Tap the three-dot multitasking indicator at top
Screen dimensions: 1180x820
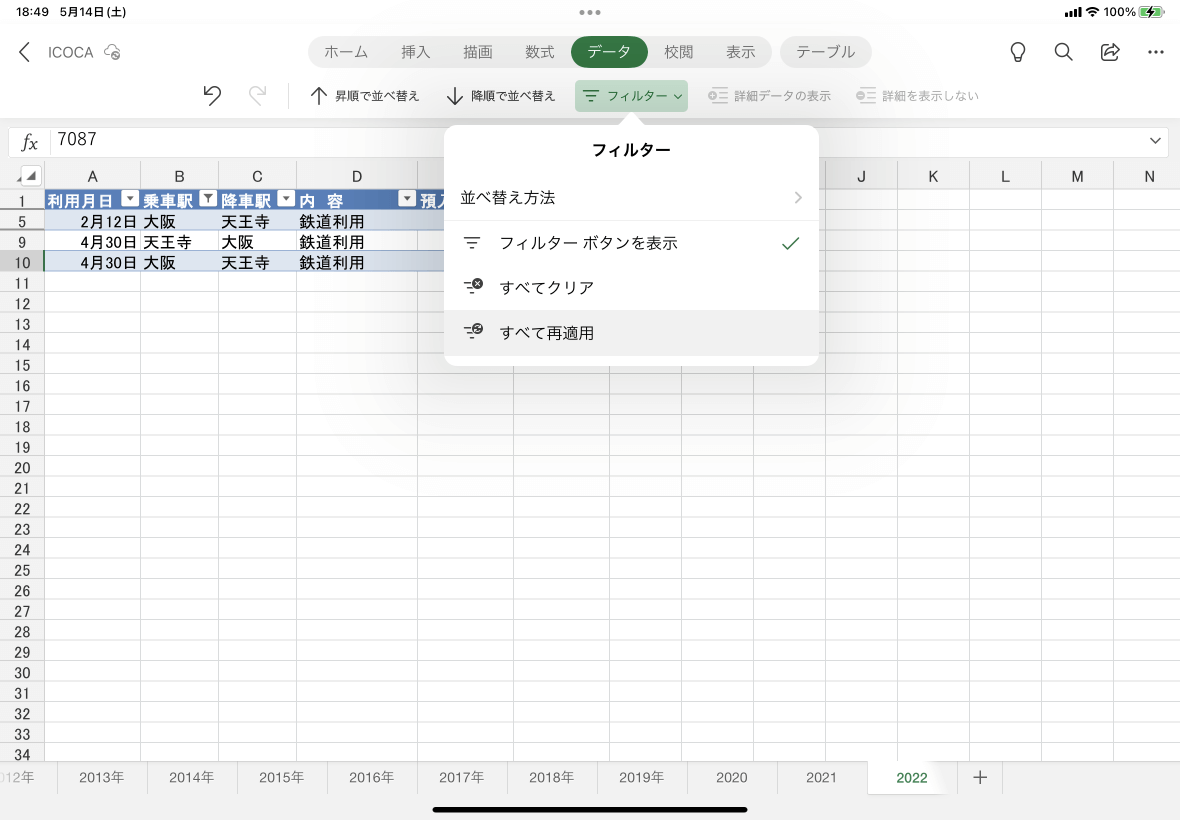click(590, 12)
